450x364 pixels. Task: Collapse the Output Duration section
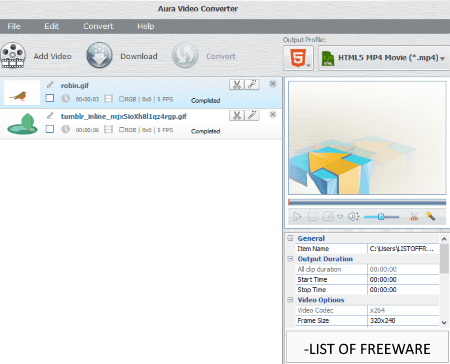coord(290,259)
